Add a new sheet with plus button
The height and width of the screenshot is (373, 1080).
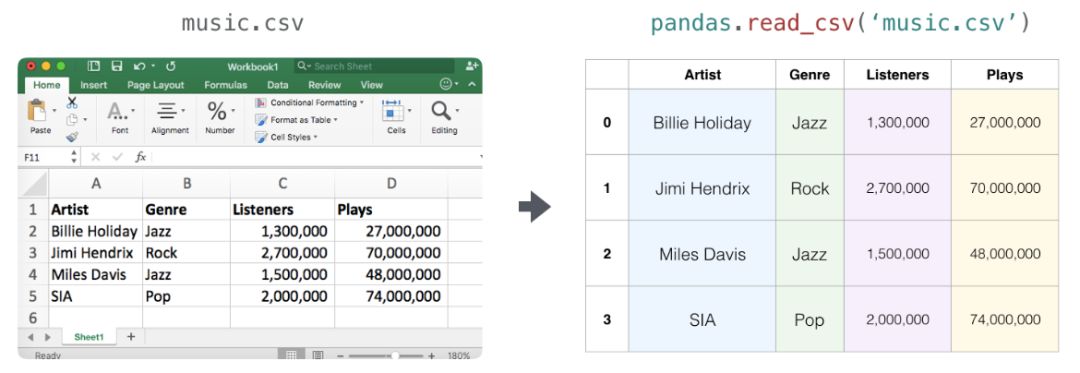point(131,337)
